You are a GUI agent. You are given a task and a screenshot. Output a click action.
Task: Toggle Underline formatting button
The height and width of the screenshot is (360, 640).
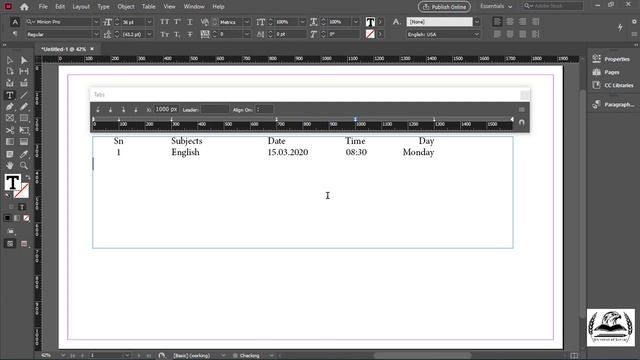[x=190, y=22]
